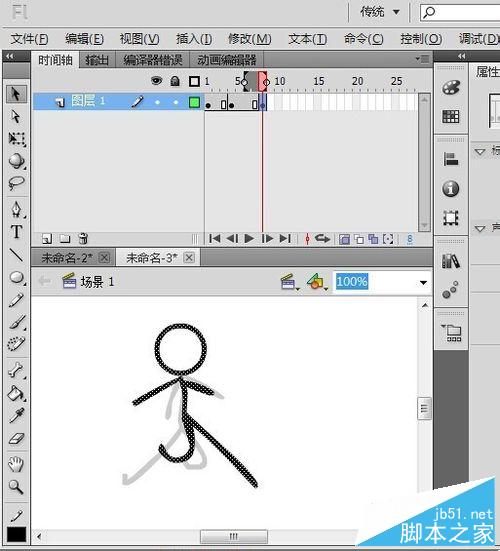Collapse the tools panel double arrows
This screenshot has height=551, width=500.
(x=10, y=57)
